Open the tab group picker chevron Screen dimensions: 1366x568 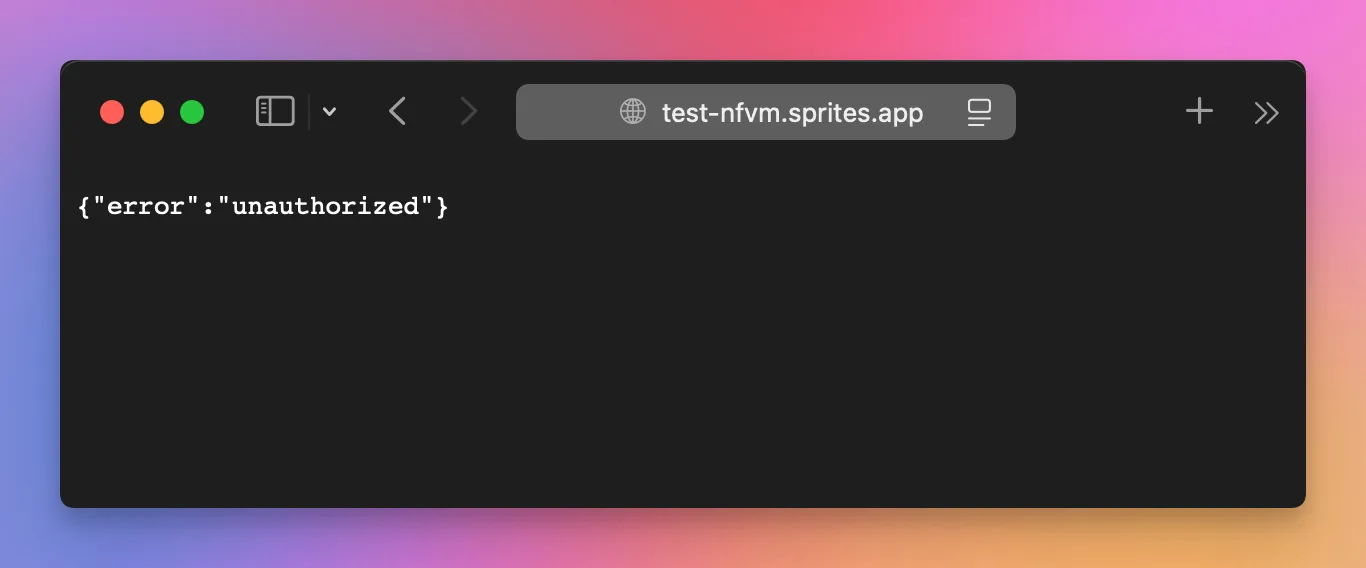tap(329, 112)
